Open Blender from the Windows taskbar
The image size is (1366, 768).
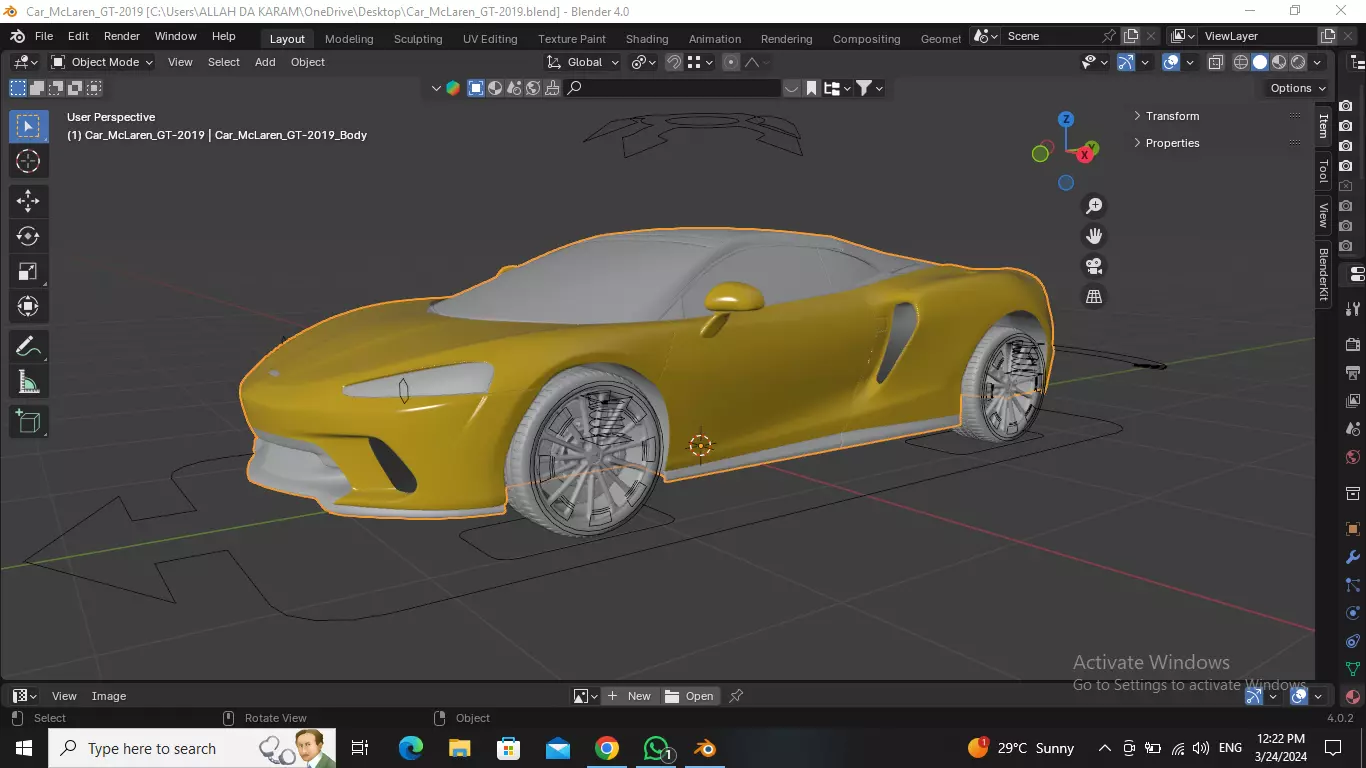705,748
